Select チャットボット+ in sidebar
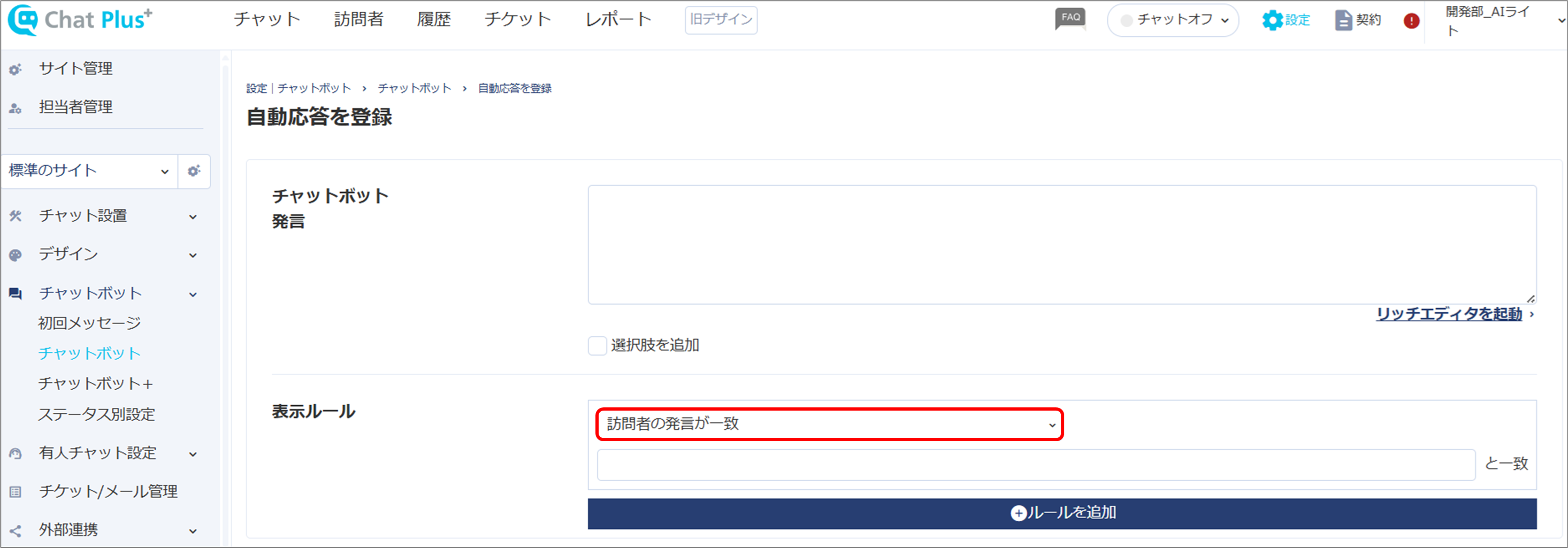 tap(96, 384)
